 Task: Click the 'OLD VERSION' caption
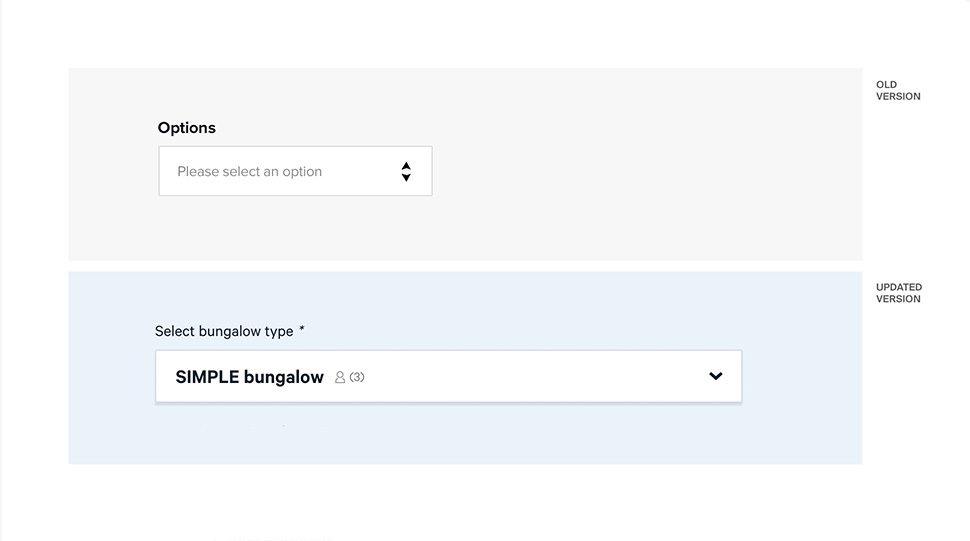[x=897, y=91]
